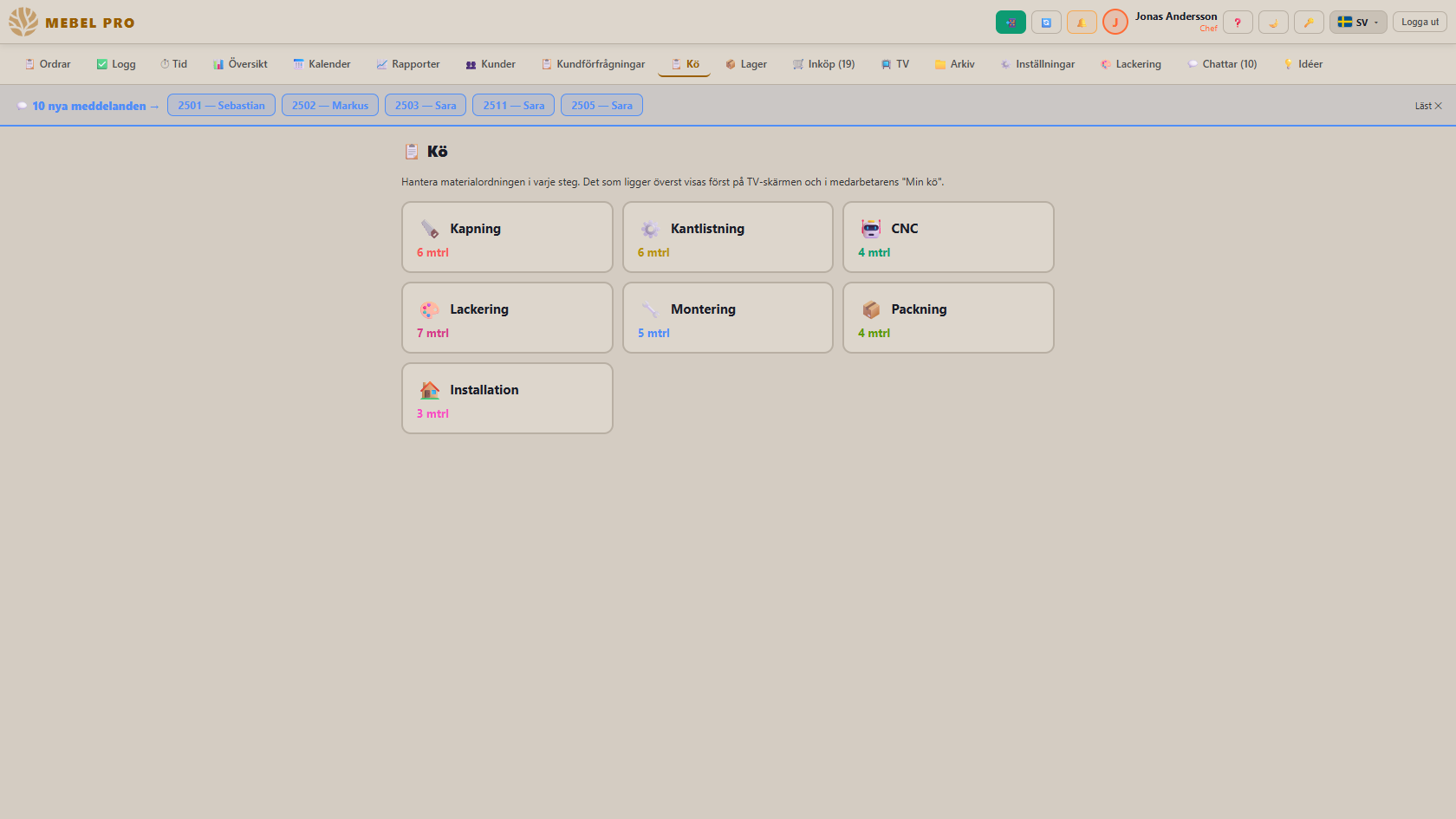Open message chip 2502 — Markus
The width and height of the screenshot is (1456, 819).
pos(330,106)
